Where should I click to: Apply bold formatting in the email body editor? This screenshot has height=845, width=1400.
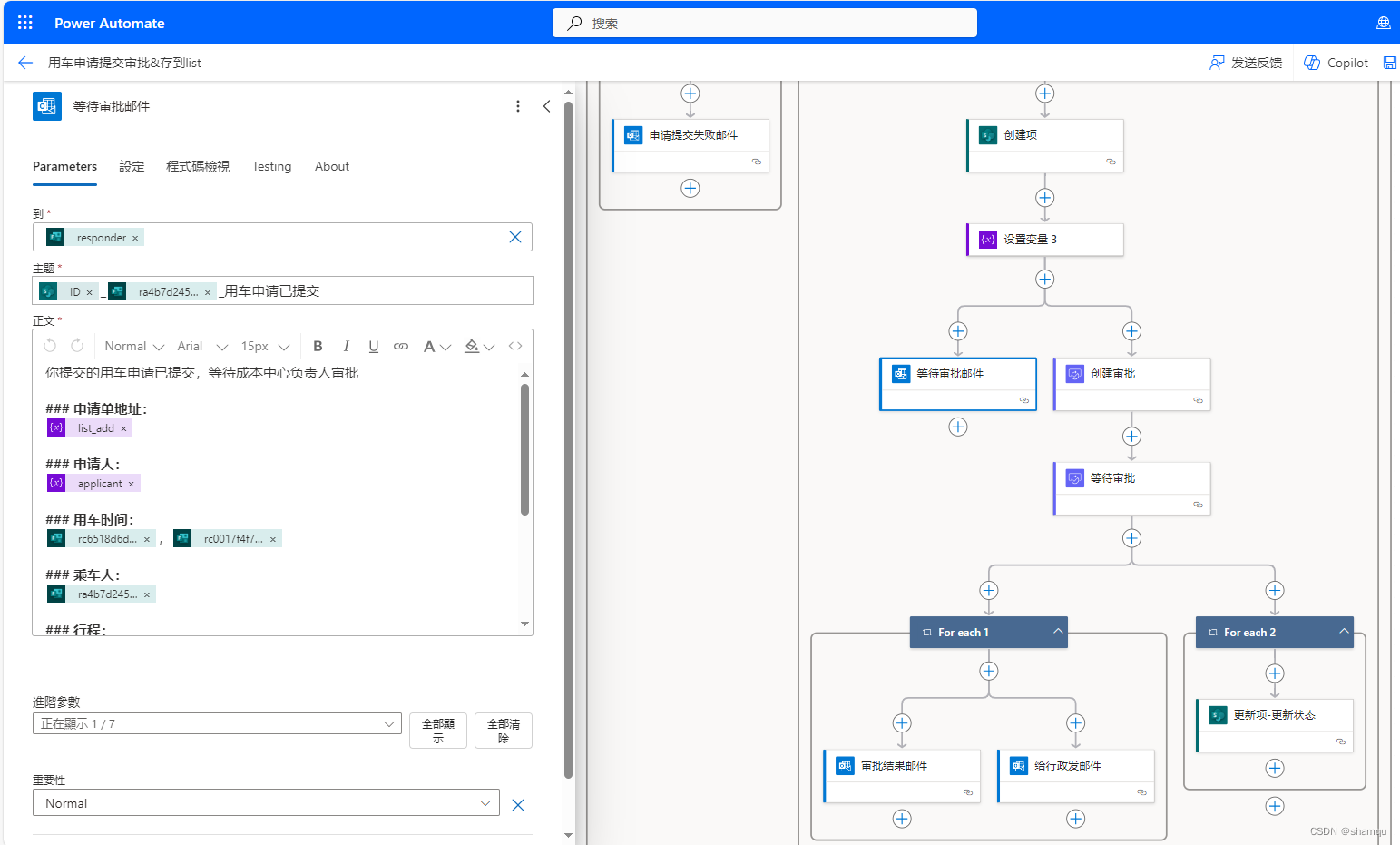pos(318,346)
